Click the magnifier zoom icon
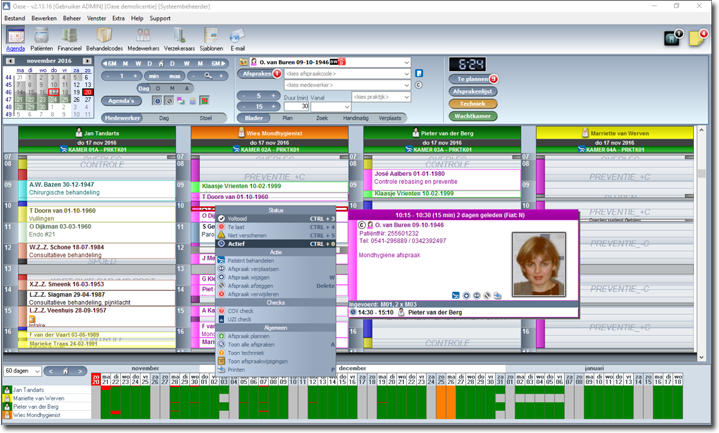 tap(208, 76)
